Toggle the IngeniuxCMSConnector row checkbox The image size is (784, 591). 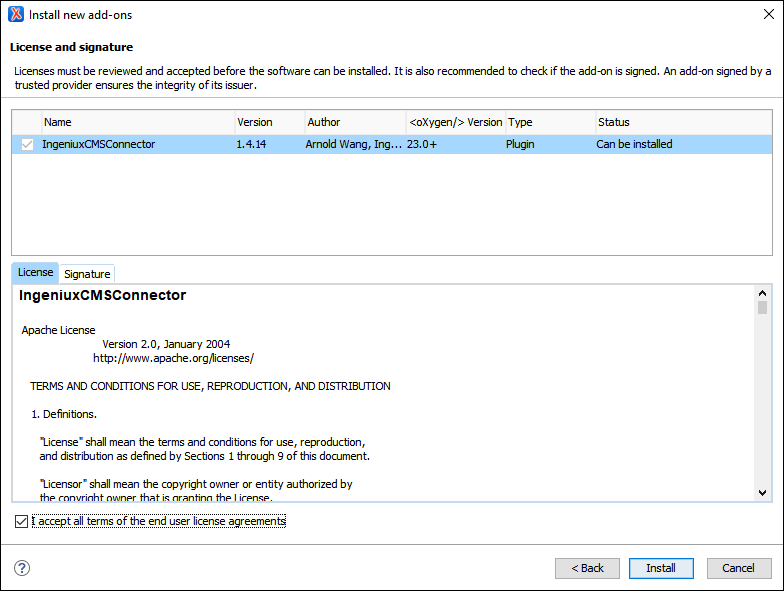pos(27,144)
